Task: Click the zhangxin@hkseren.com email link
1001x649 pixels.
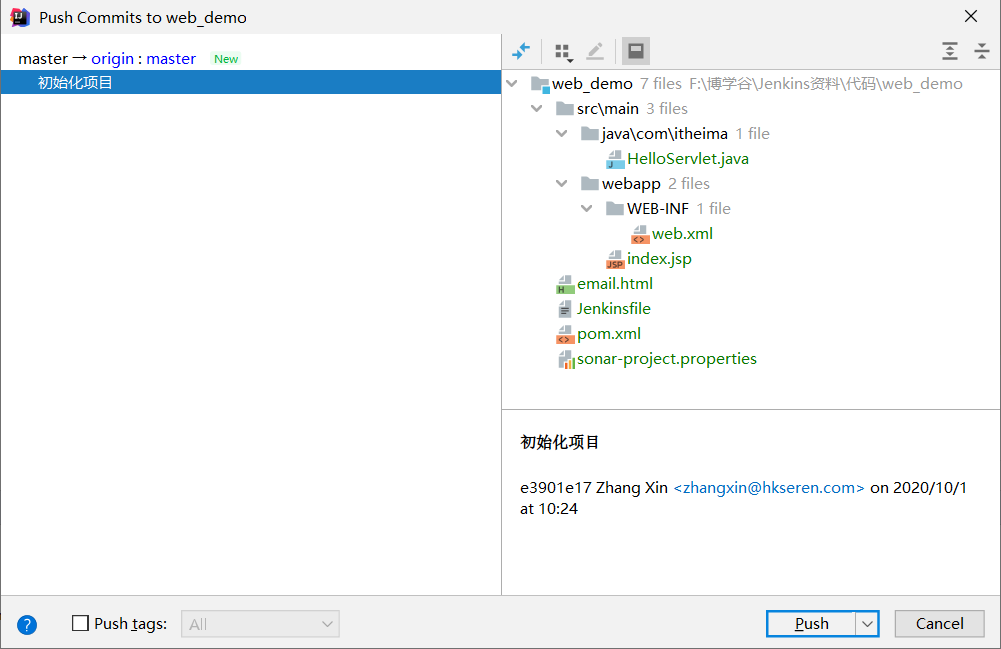Action: pos(768,488)
